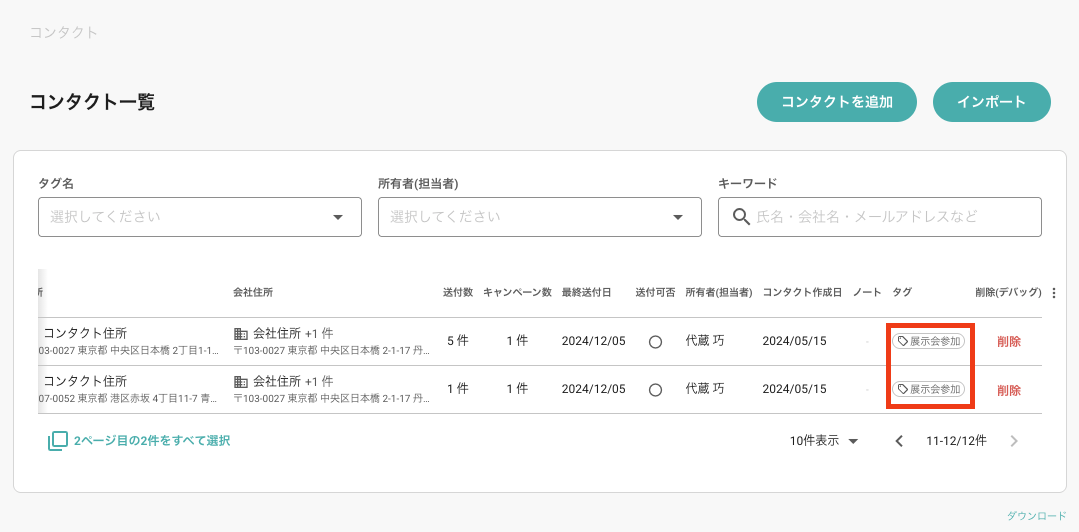Click the 所有者(担当者) column header
Viewport: 1079px width, 532px height.
point(718,292)
